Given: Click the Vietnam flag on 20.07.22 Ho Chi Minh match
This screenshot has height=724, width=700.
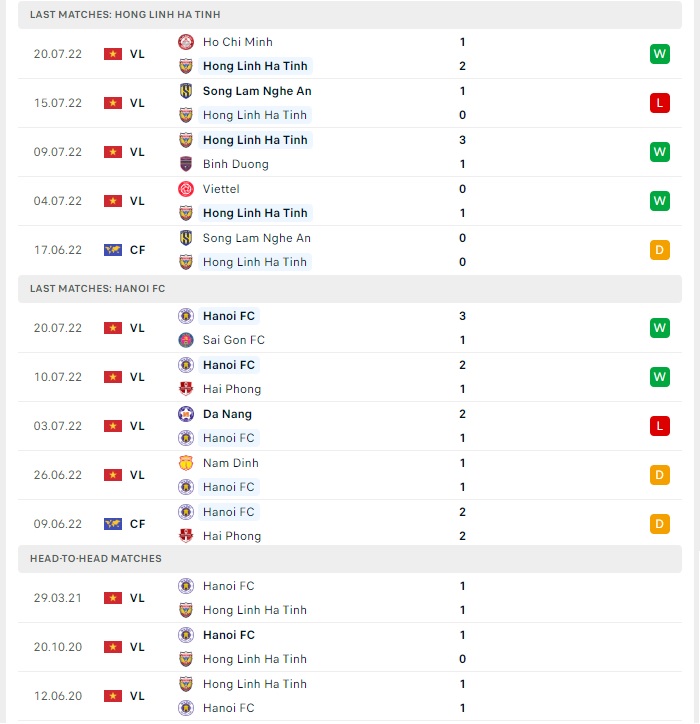Looking at the screenshot, I should (x=113, y=54).
